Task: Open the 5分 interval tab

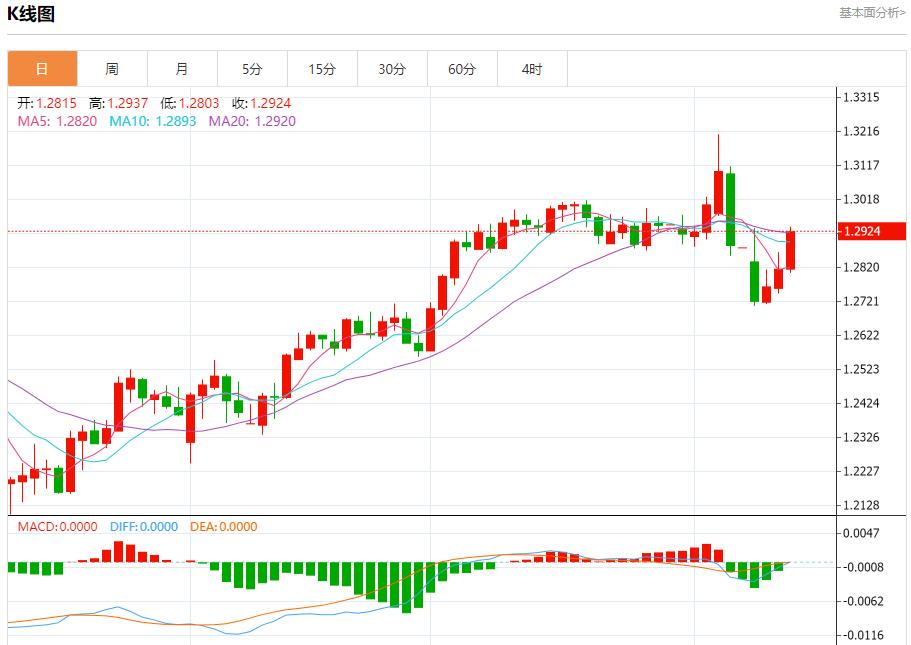Action: (252, 69)
